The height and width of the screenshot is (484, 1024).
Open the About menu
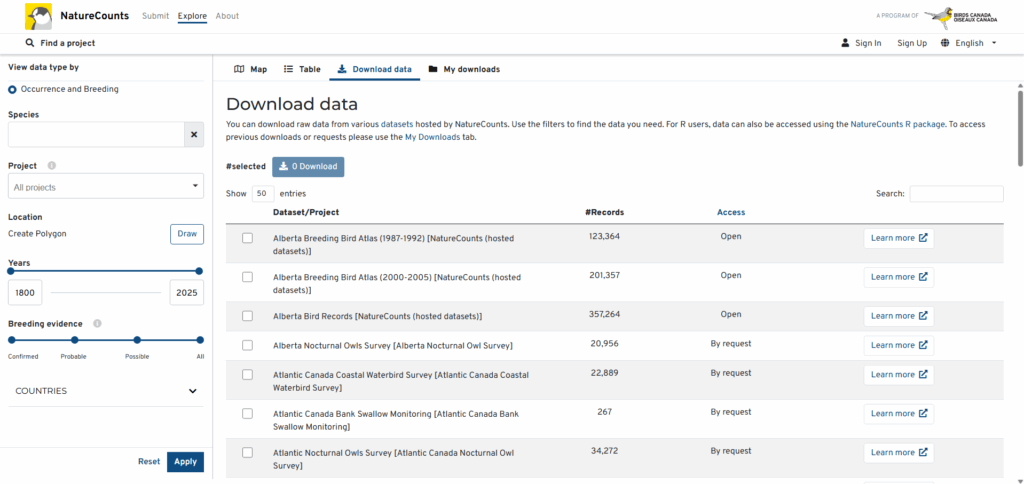coord(227,16)
